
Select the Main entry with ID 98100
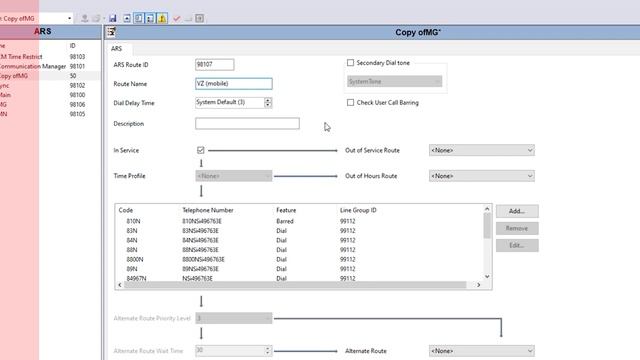tap(49, 95)
